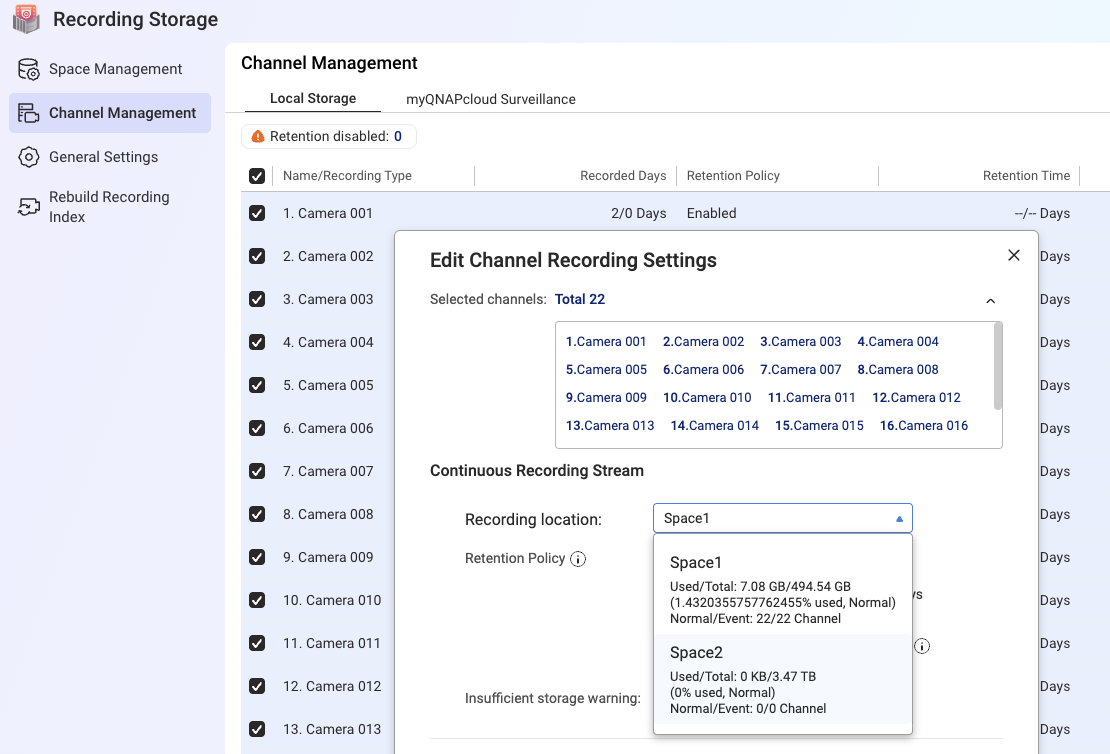This screenshot has width=1110, height=754.
Task: Toggle the select-all channels header checkbox
Action: (x=257, y=176)
